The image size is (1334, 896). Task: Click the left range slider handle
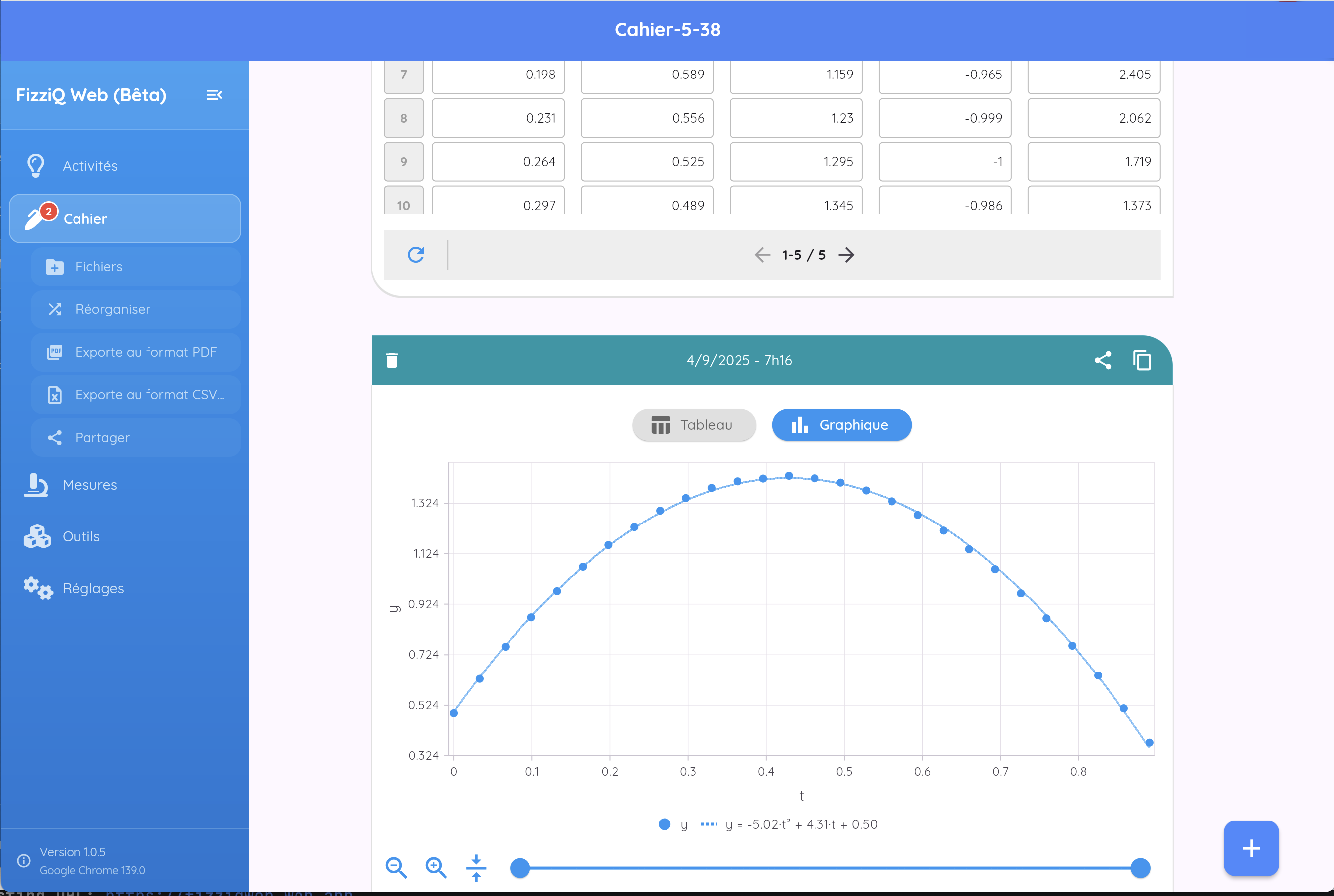520,868
